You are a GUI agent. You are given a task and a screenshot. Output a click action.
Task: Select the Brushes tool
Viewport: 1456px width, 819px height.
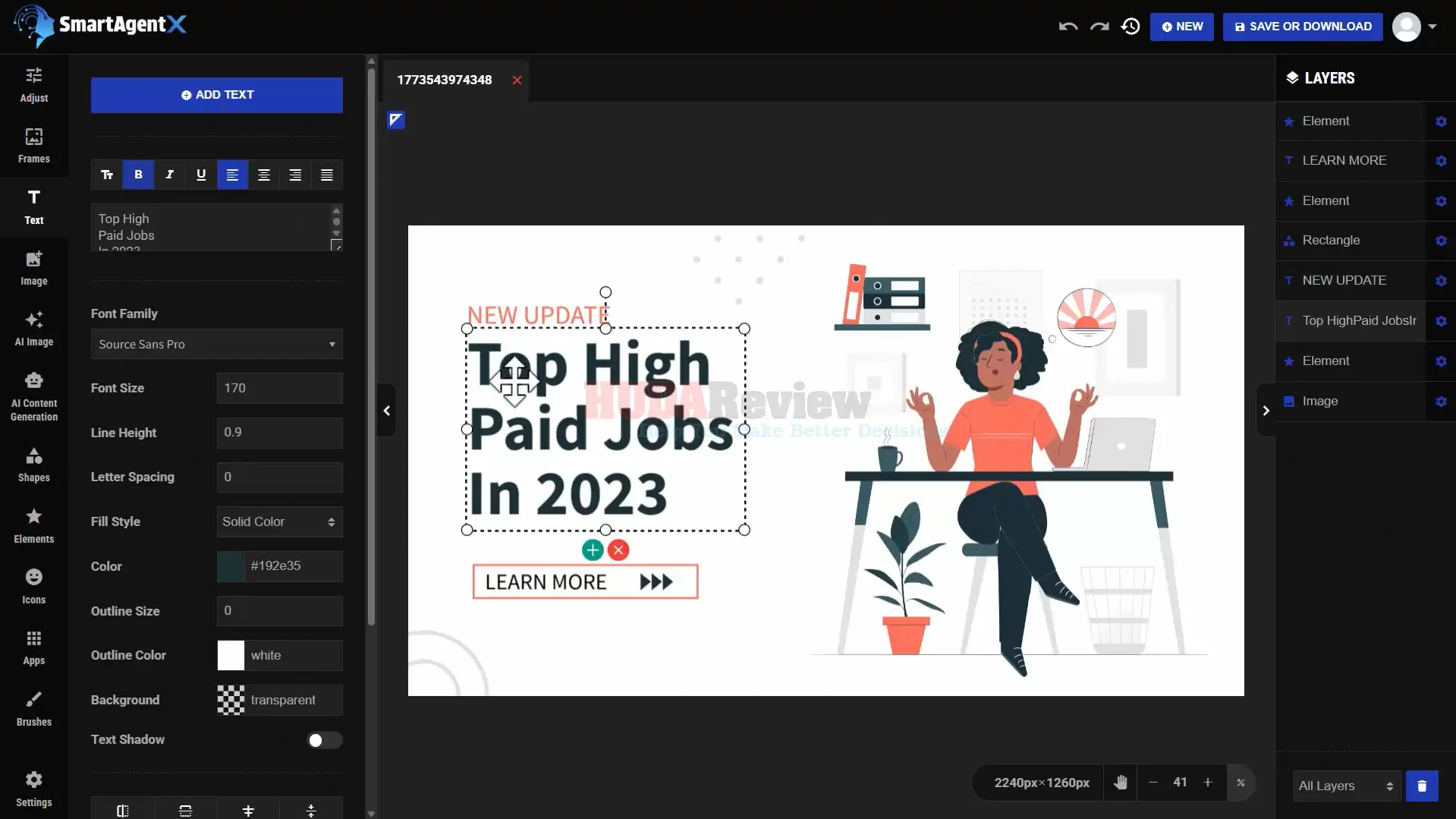pyautogui.click(x=34, y=709)
